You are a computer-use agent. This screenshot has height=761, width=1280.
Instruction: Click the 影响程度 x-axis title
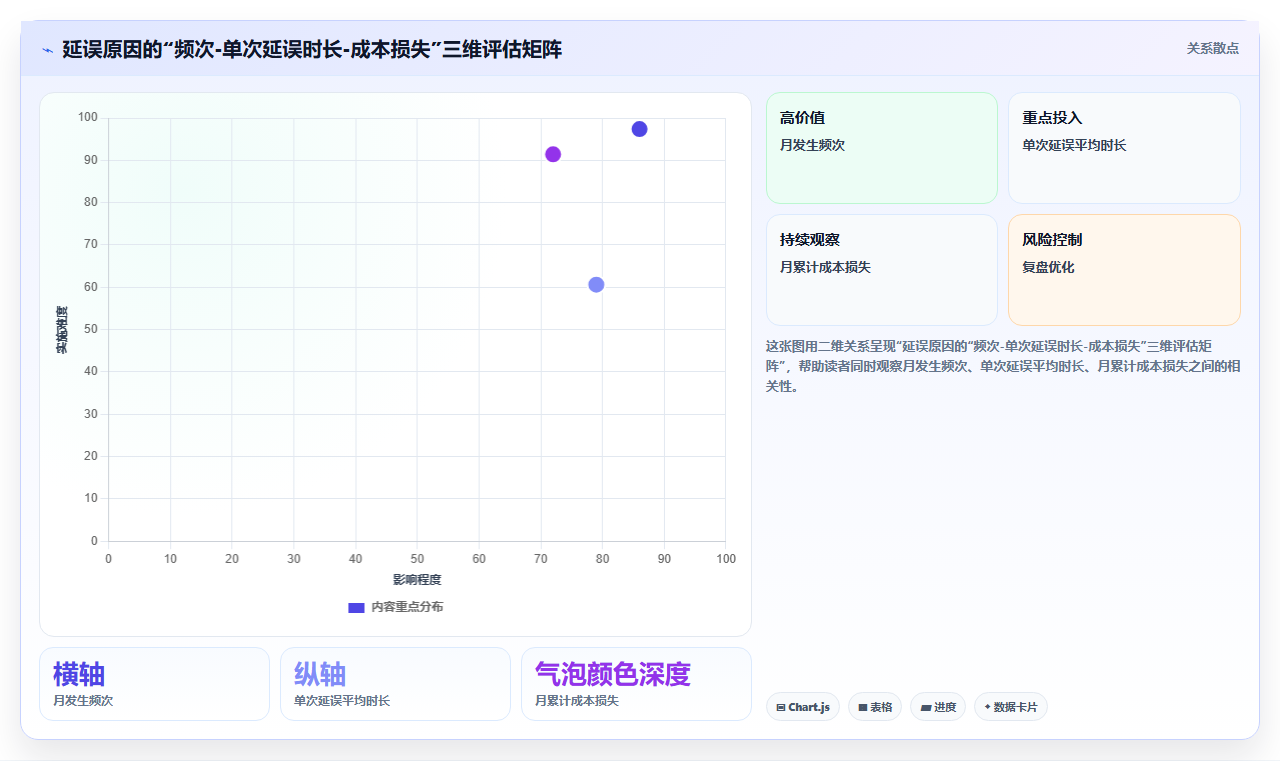417,580
